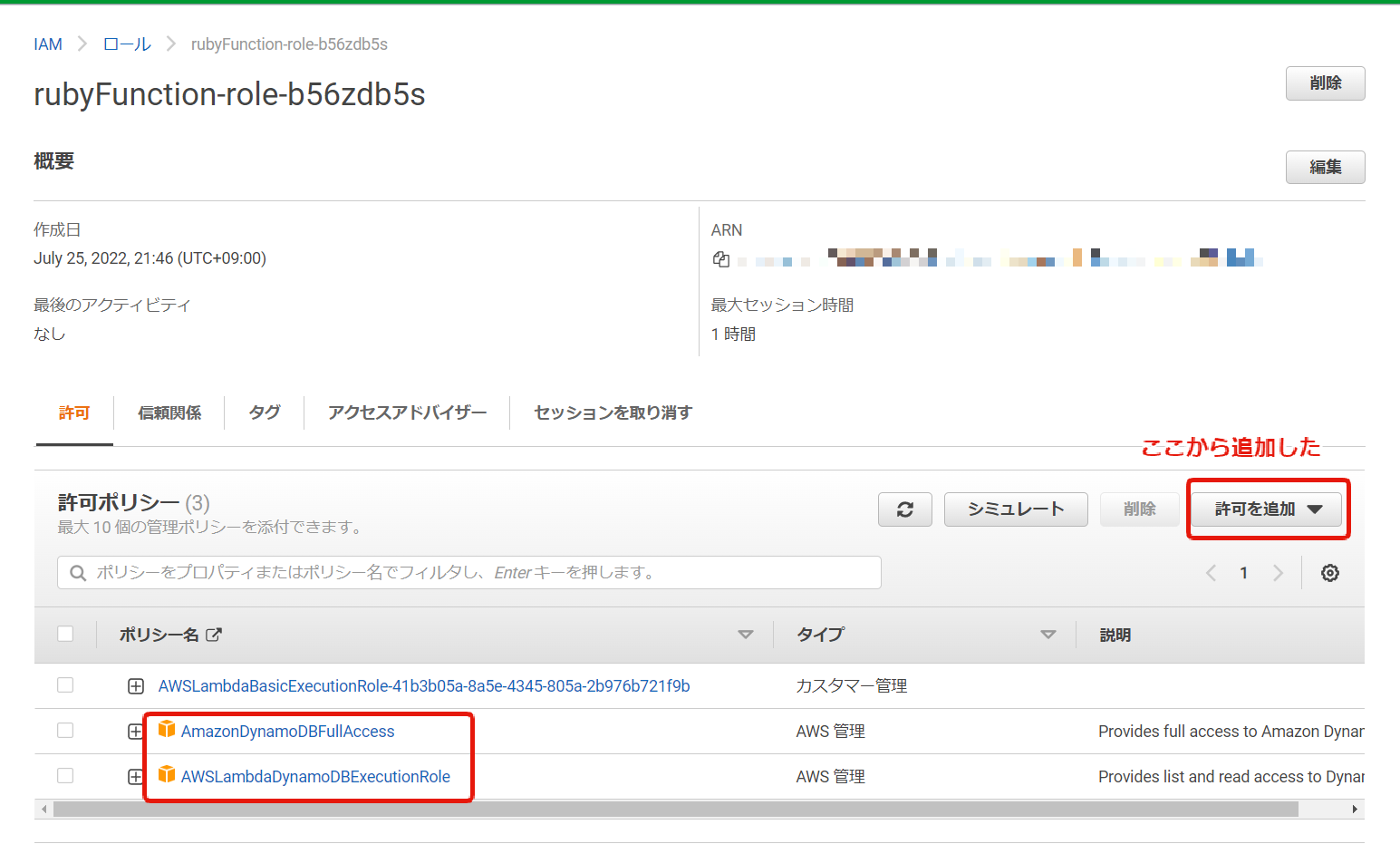Select the AmazonDynamoDBFullAccess row checkbox
Screen dimensions: 1400x844
pos(65,731)
